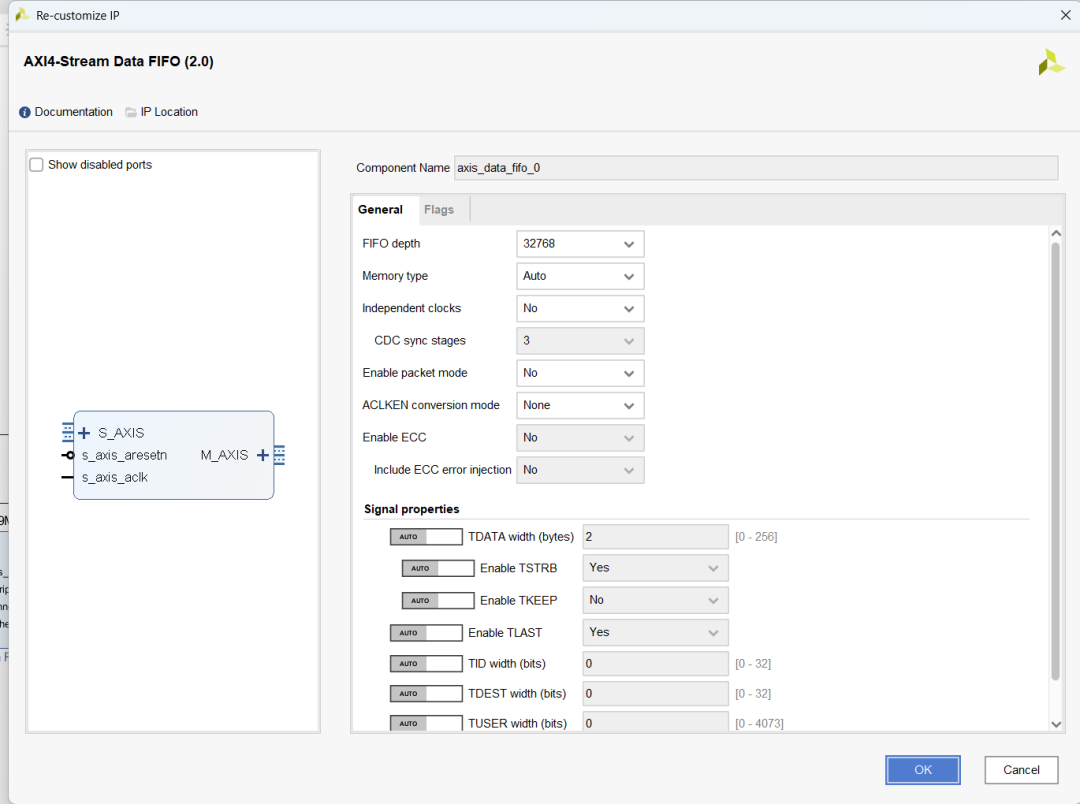Click the IP Location folder icon
The image size is (1080, 804).
click(x=131, y=112)
